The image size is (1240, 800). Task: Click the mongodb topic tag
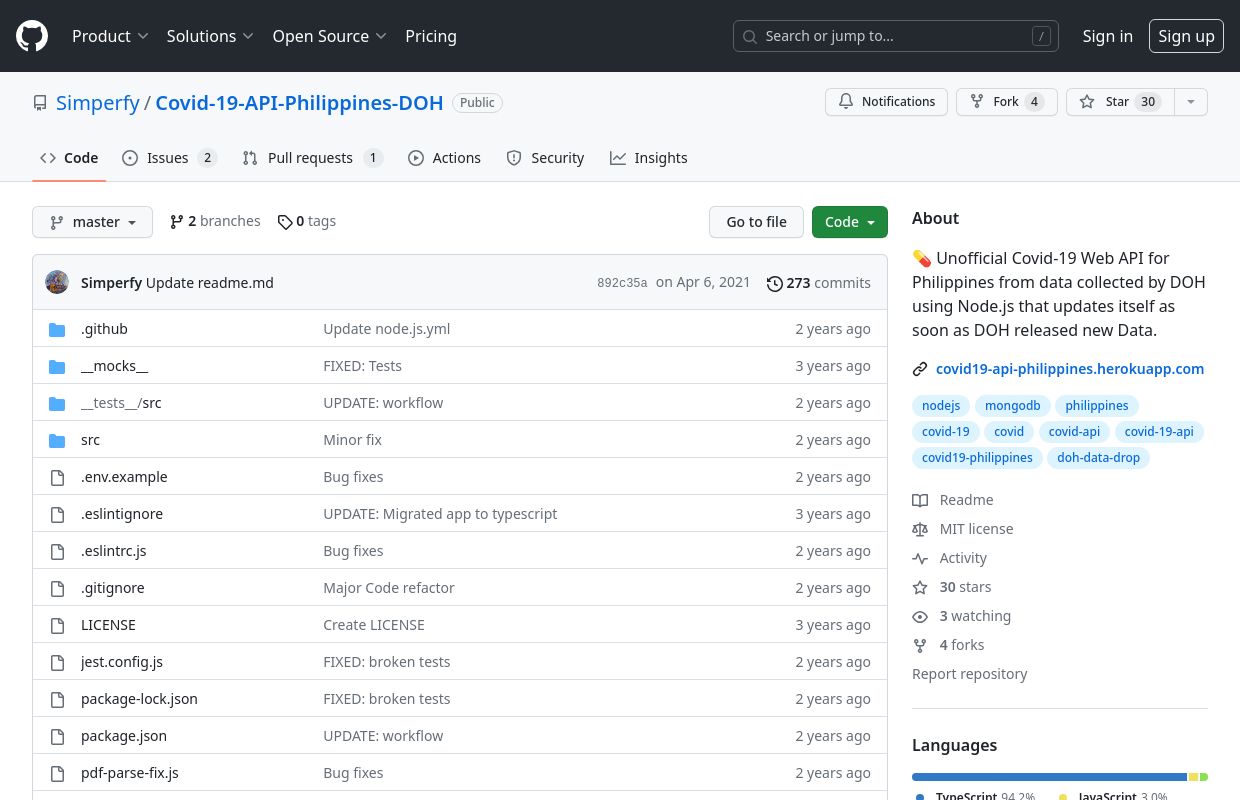pyautogui.click(x=1013, y=406)
